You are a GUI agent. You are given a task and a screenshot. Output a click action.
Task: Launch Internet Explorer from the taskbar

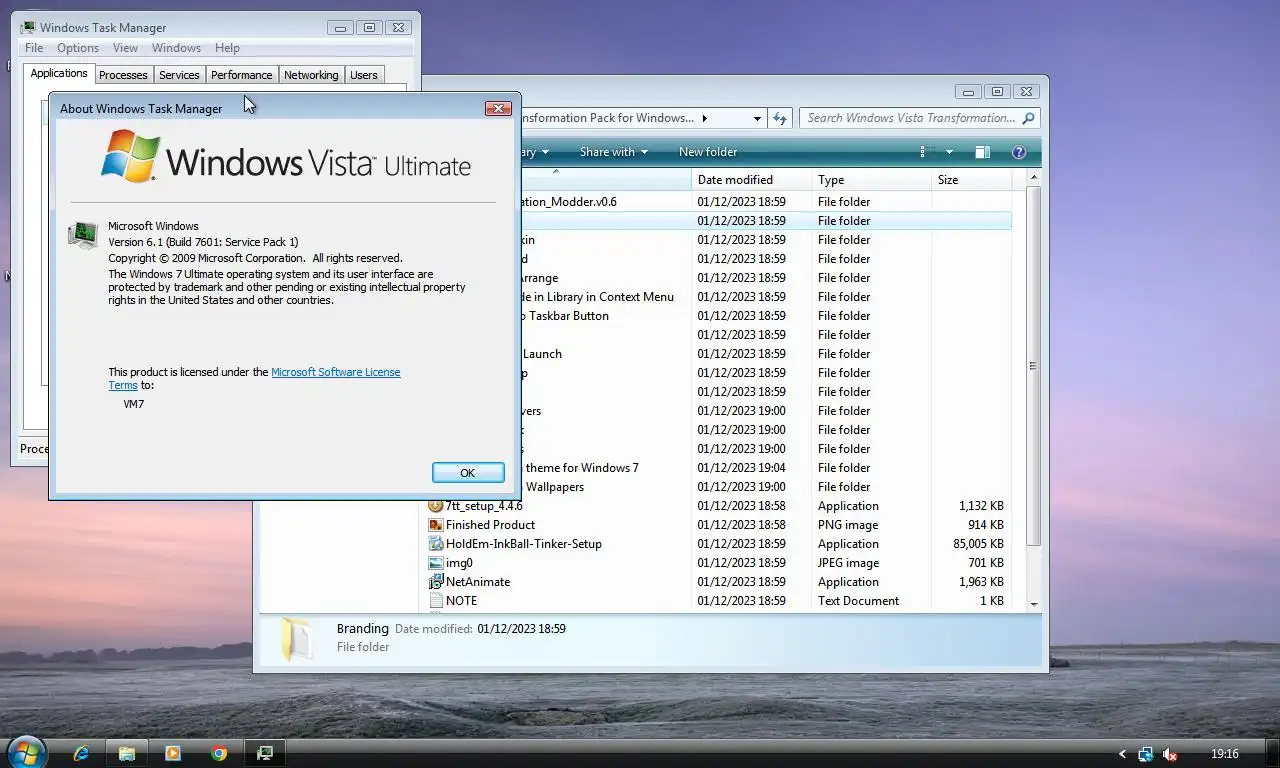pyautogui.click(x=81, y=753)
